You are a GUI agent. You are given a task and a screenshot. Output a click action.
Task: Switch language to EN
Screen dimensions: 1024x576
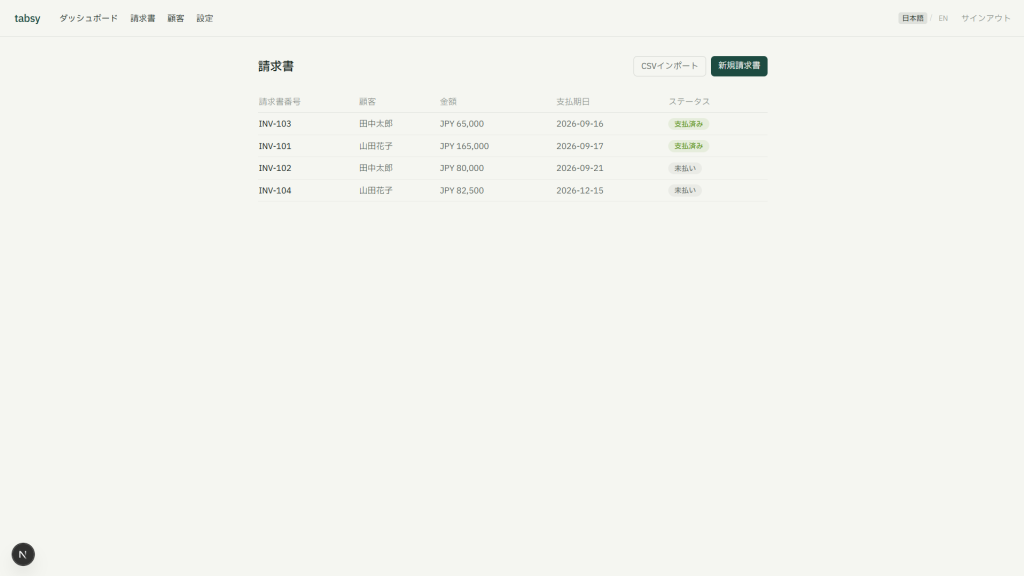(943, 18)
